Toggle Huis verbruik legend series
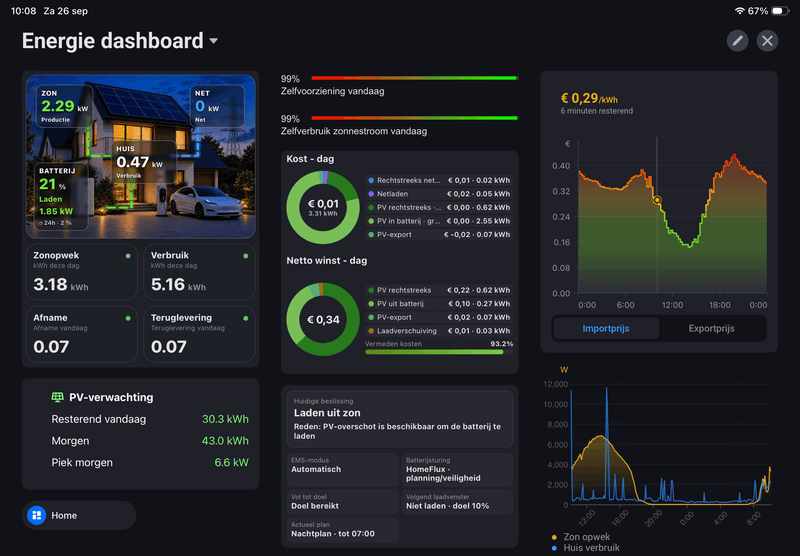 coord(586,548)
